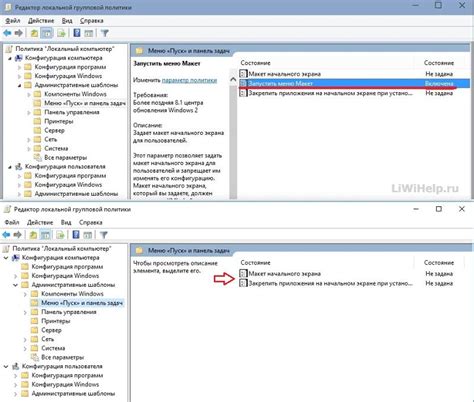
Task: Open the параметр политики link
Action: click(x=189, y=80)
